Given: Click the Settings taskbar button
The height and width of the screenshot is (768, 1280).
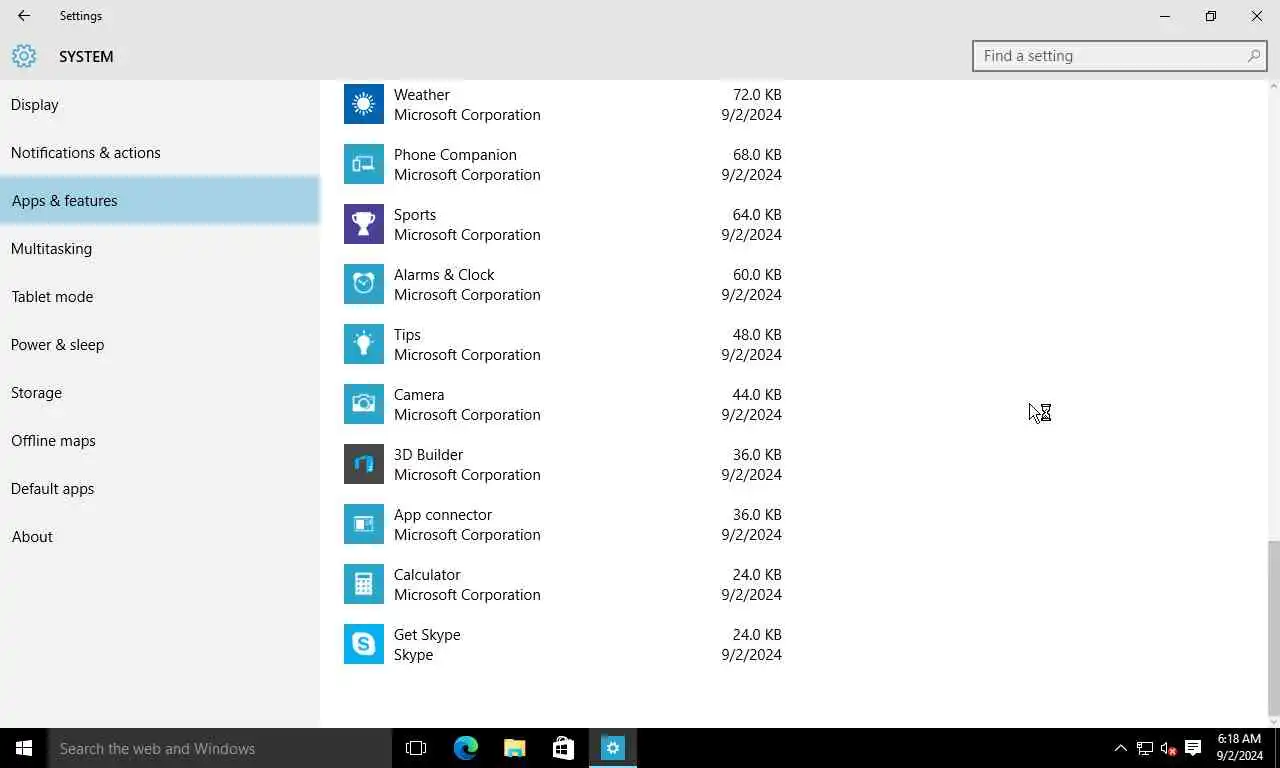Looking at the screenshot, I should pos(613,748).
